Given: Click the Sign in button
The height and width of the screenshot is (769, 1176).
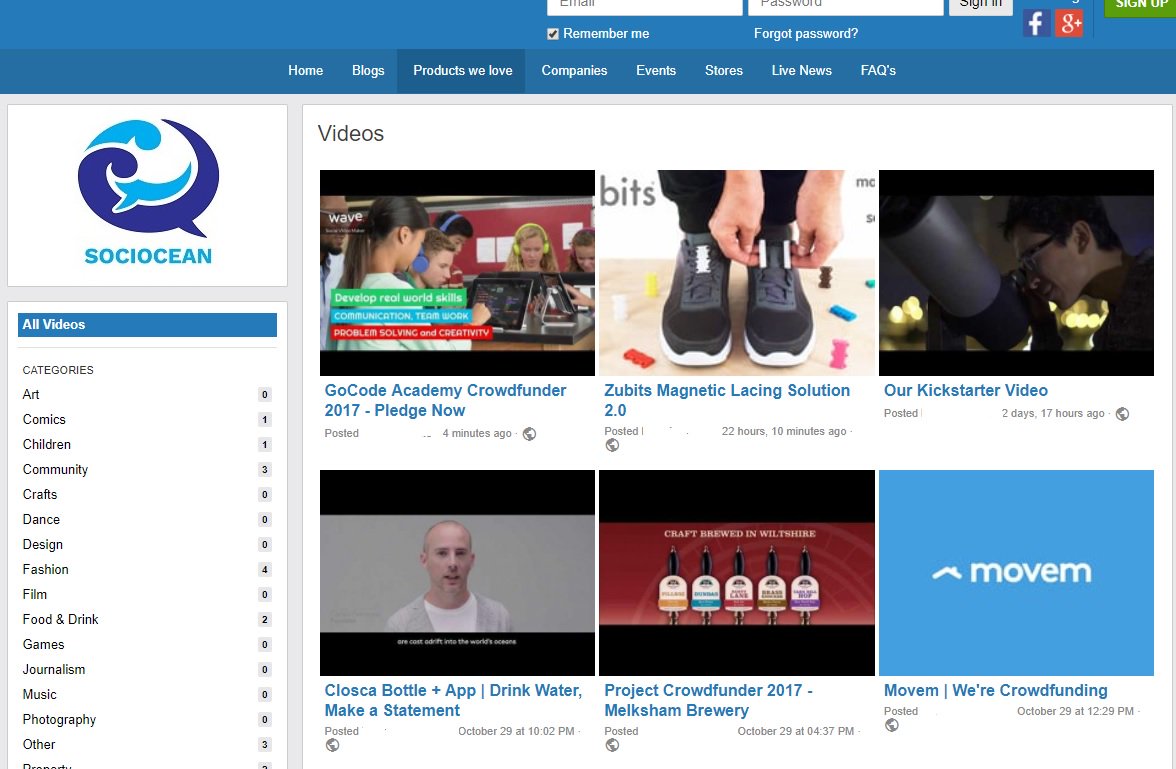Looking at the screenshot, I should click(x=980, y=6).
